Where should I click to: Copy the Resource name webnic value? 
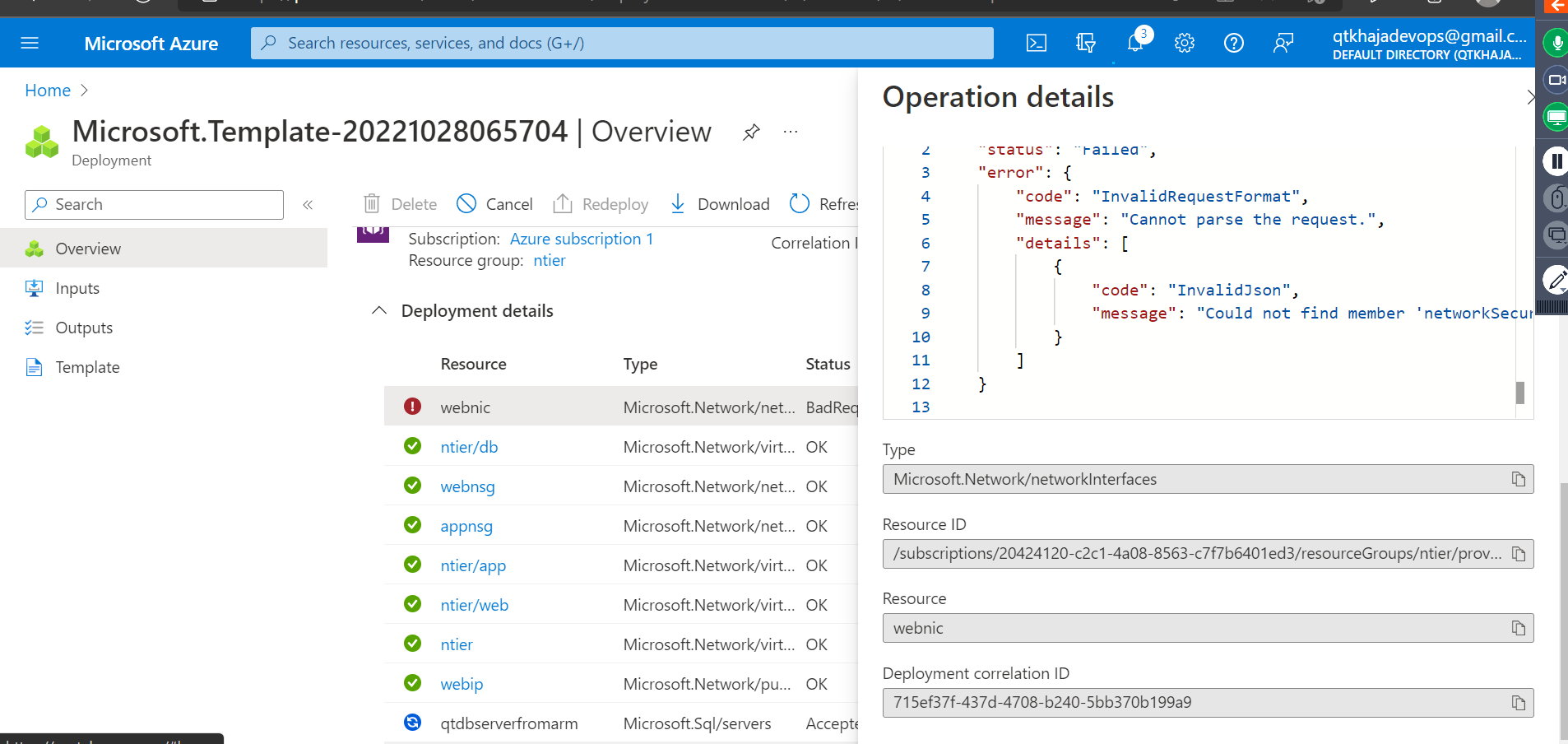click(1519, 628)
